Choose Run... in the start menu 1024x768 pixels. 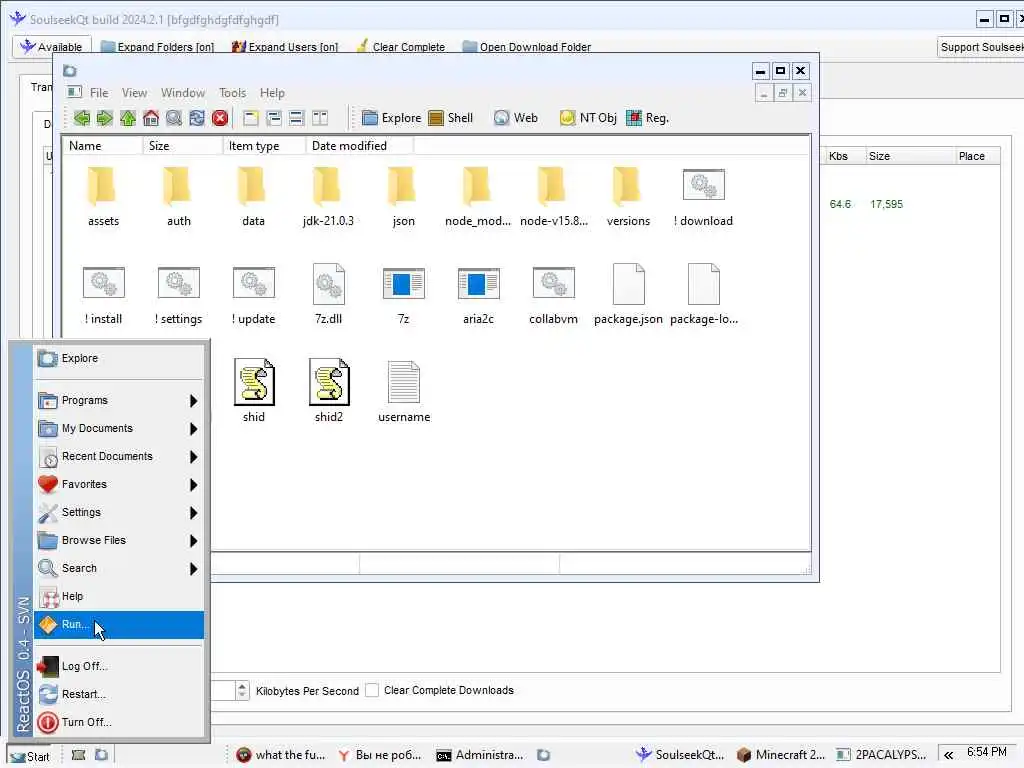tap(119, 624)
